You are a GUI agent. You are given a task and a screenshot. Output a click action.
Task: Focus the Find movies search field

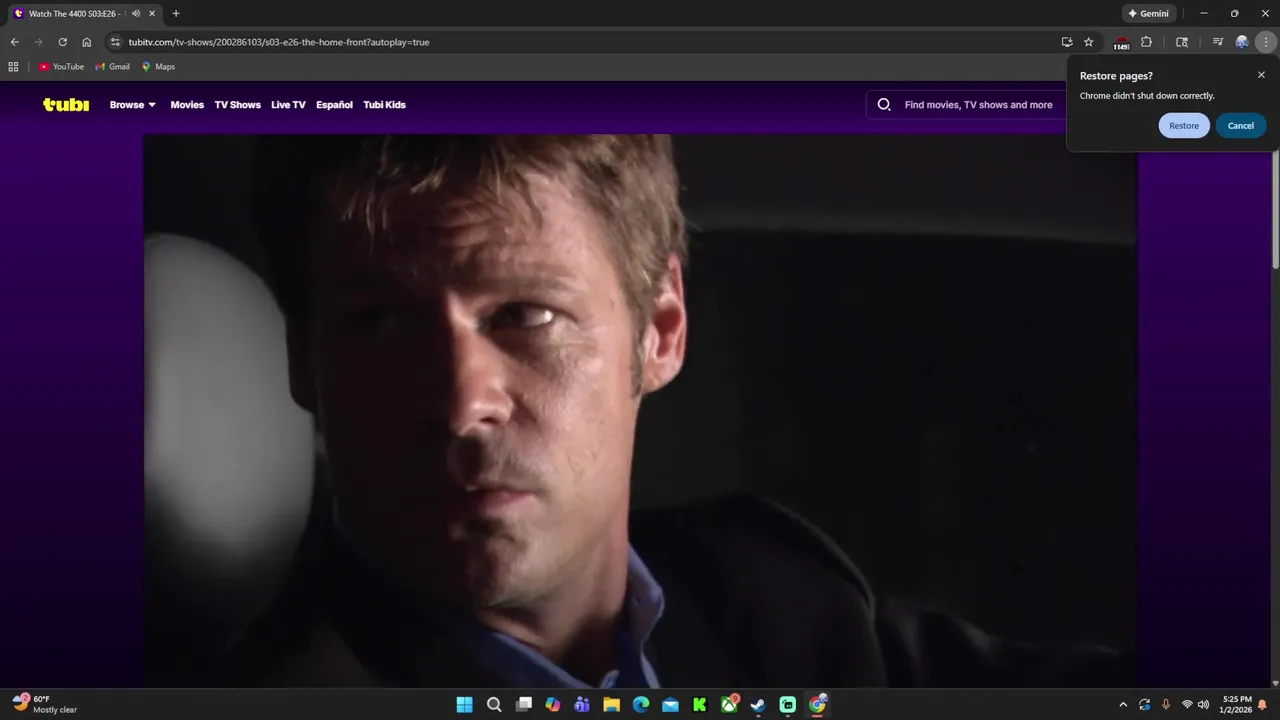pyautogui.click(x=978, y=105)
